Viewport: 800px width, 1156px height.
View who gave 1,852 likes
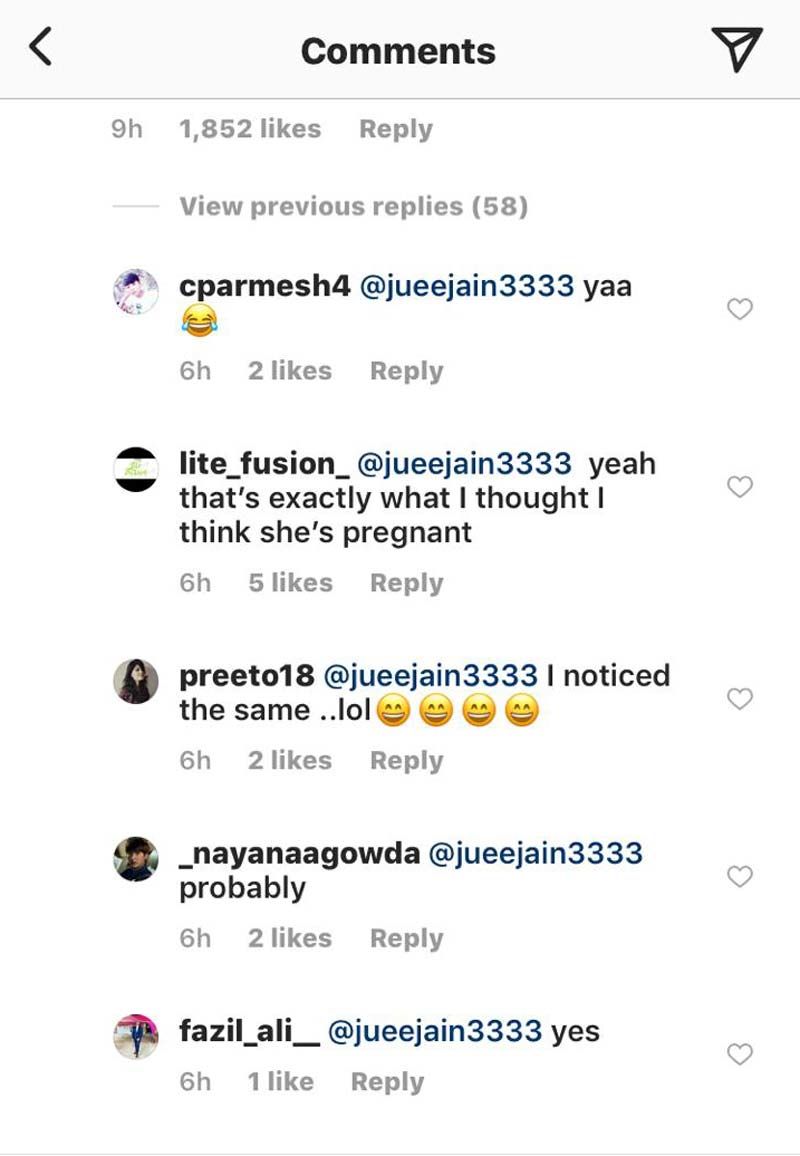[249, 130]
